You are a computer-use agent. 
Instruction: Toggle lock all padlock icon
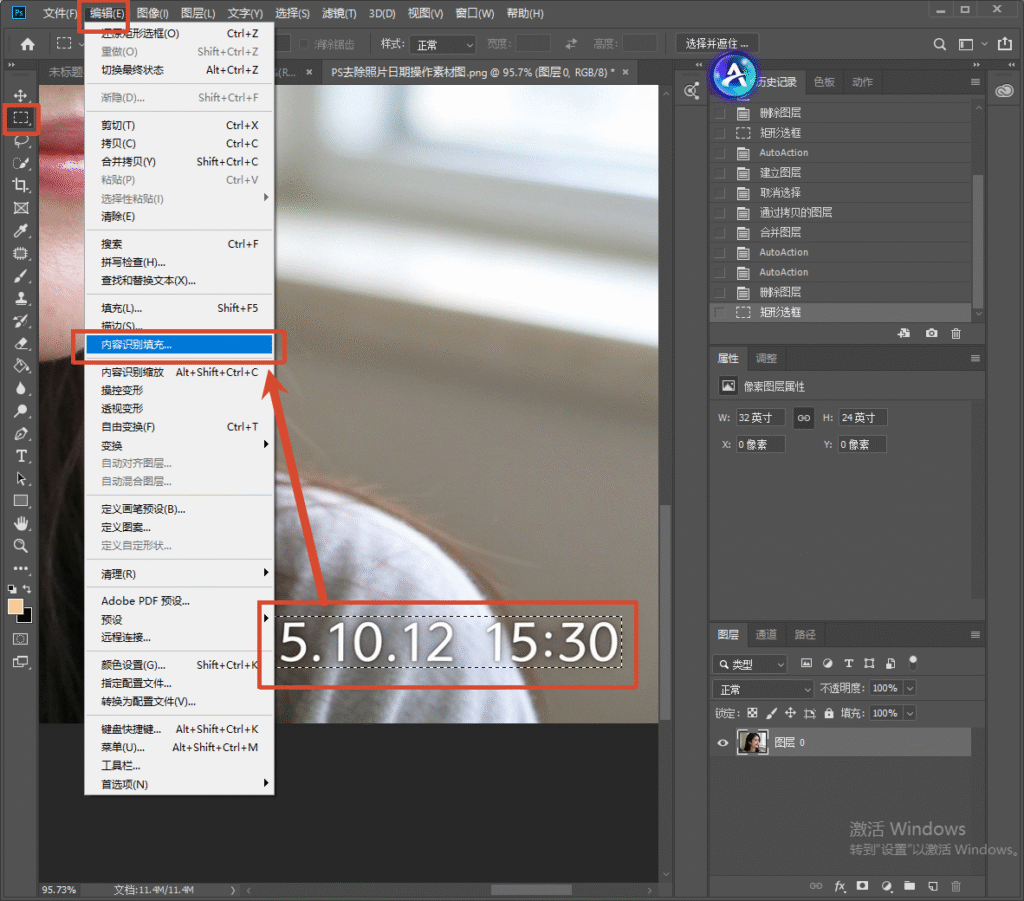[x=829, y=713]
